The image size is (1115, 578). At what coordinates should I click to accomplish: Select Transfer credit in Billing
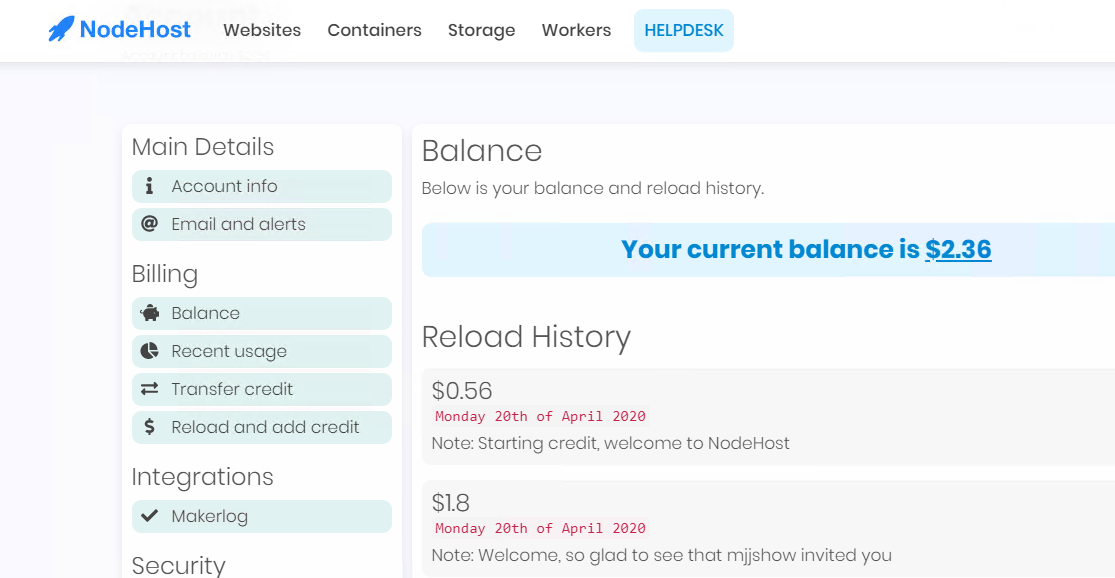point(232,389)
